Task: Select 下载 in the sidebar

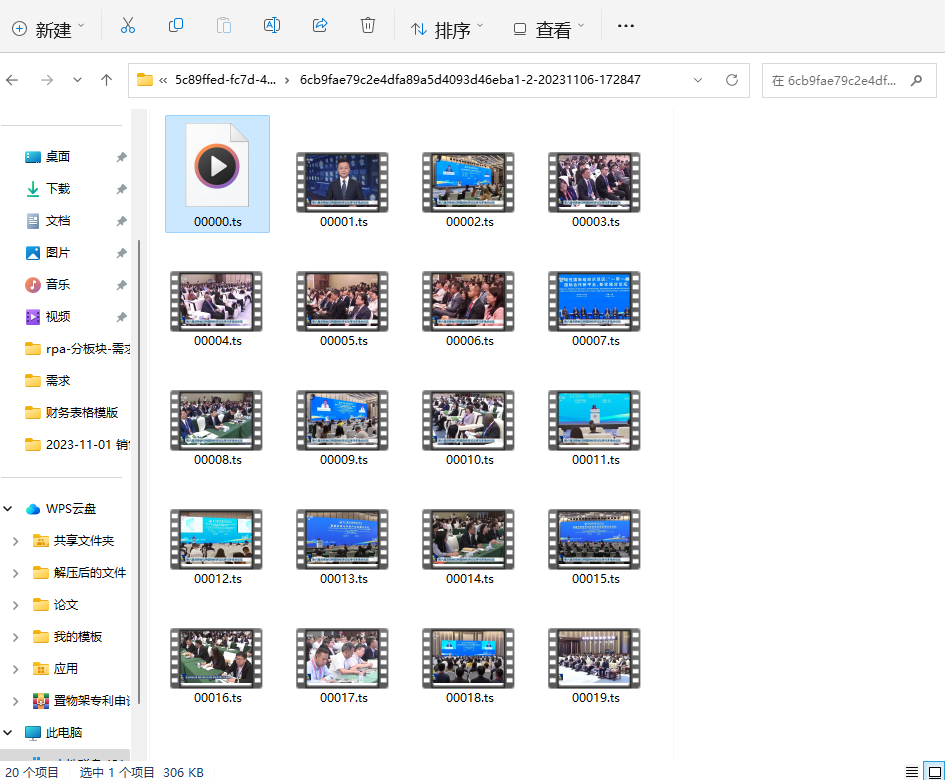Action: click(x=58, y=189)
